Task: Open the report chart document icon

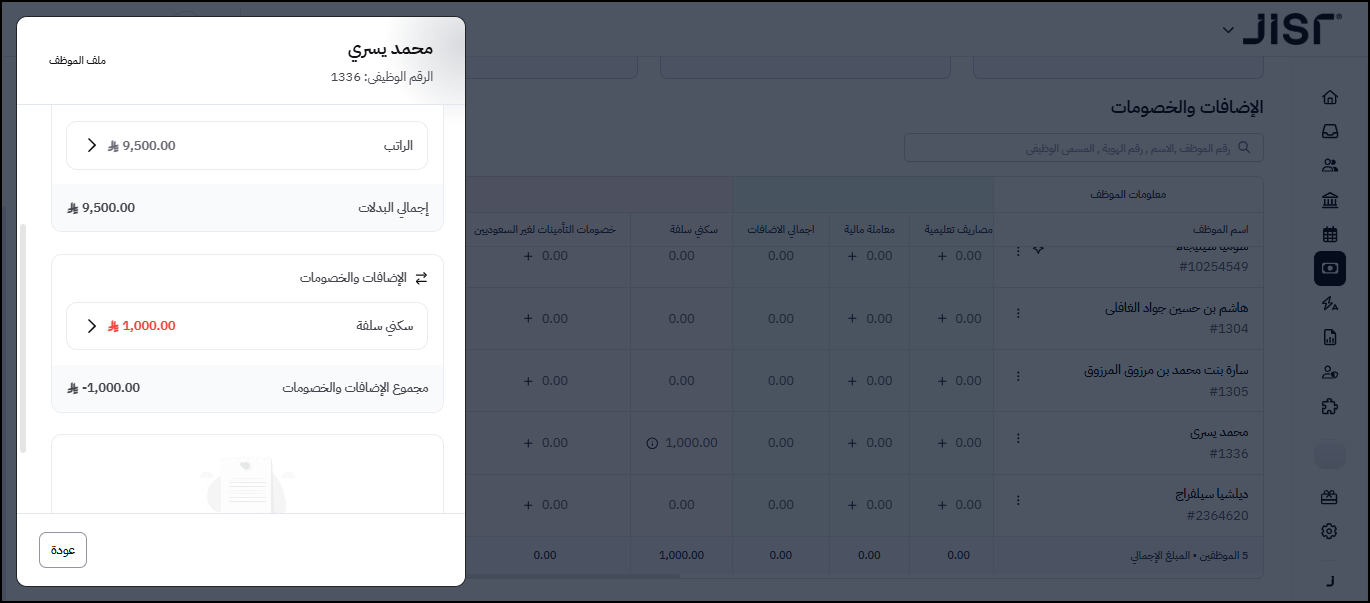Action: (1329, 338)
